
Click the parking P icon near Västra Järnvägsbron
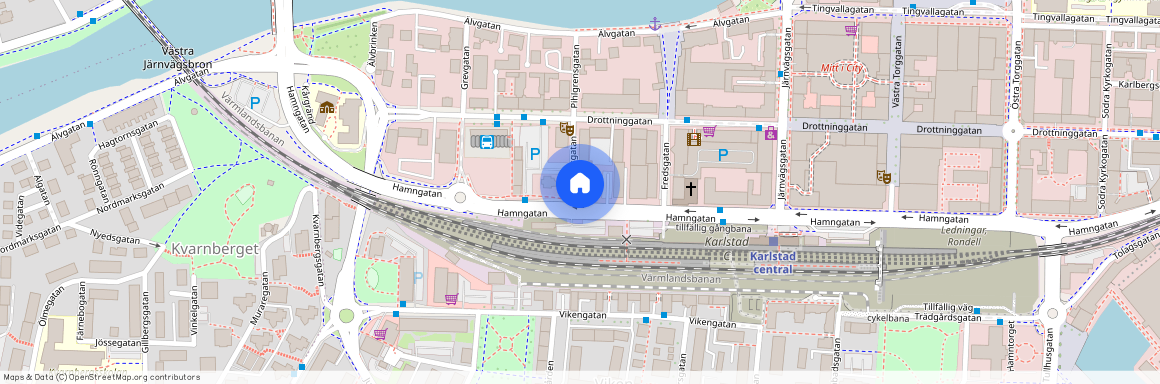(255, 104)
